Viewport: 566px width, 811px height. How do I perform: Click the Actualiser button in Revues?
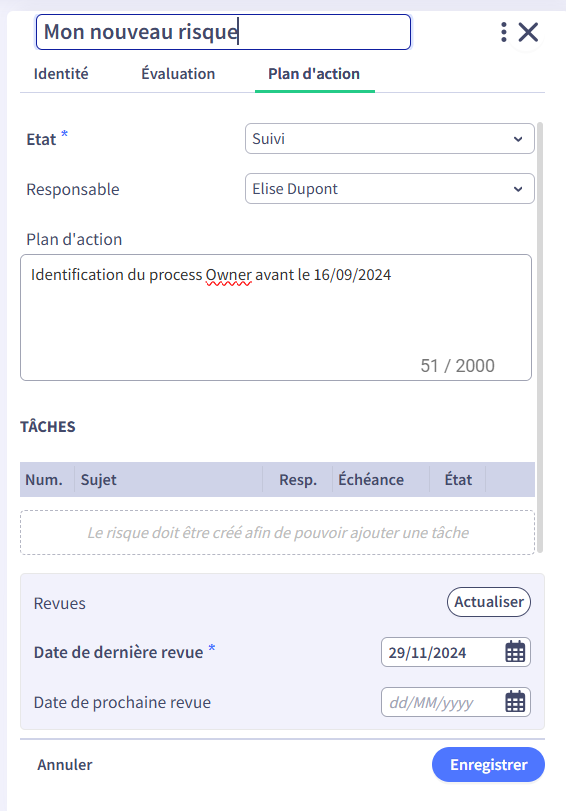(x=489, y=602)
